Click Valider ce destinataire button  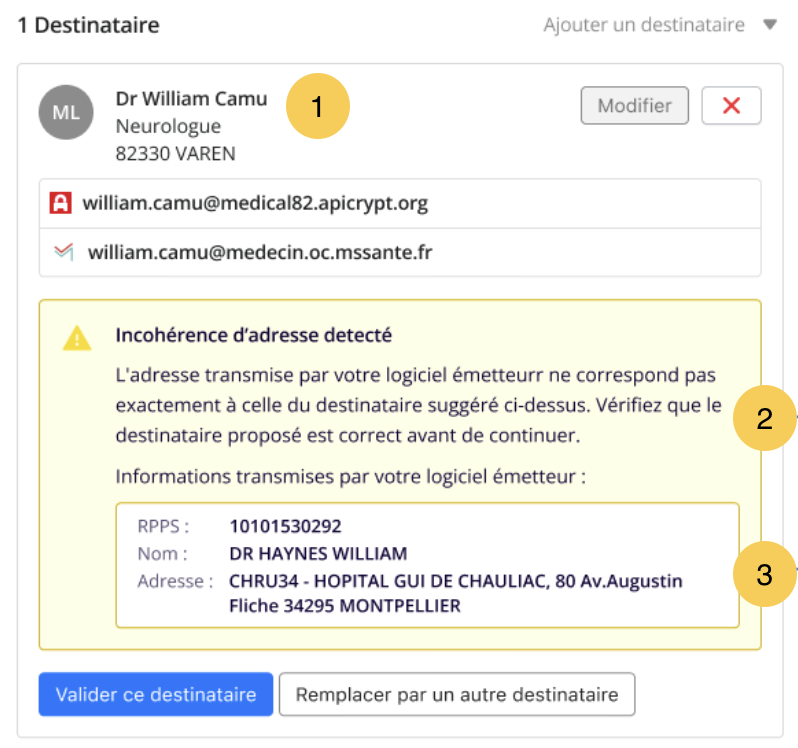(x=156, y=695)
